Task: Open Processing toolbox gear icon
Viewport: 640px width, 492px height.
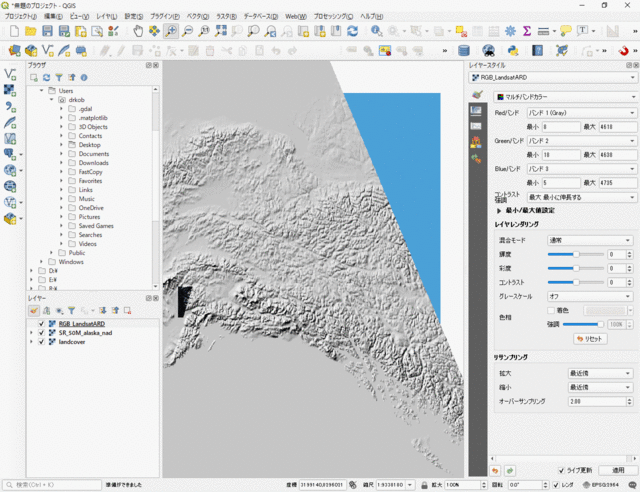Action: click(x=510, y=31)
